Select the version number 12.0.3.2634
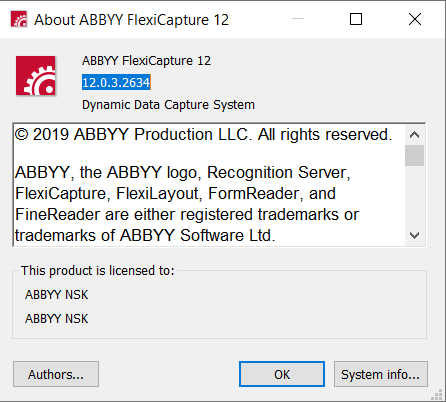The image size is (446, 402). pos(116,82)
